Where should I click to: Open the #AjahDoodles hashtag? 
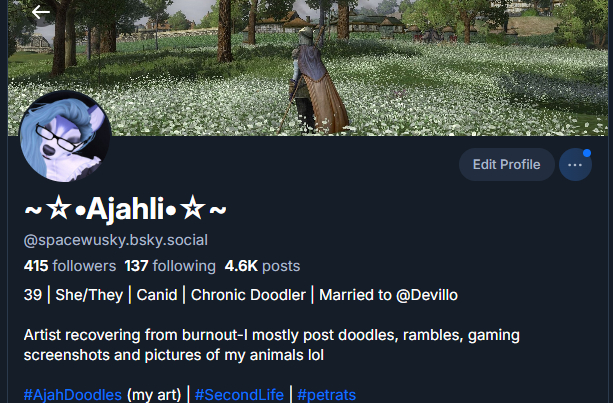(73, 395)
